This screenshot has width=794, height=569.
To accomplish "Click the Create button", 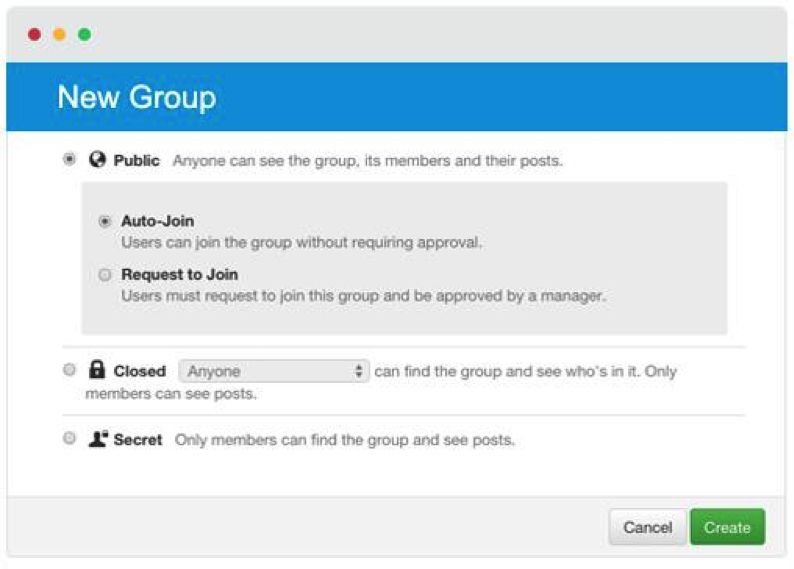I will 727,527.
